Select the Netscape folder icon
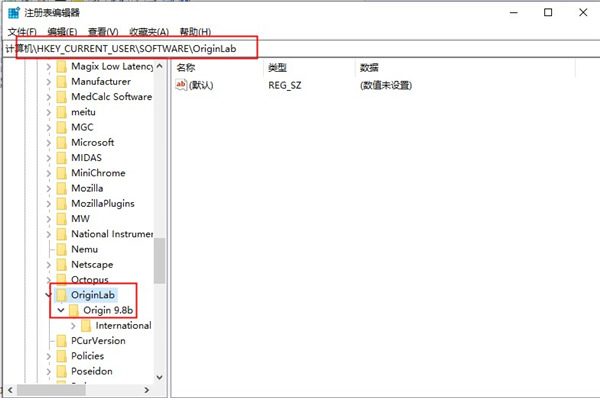The height and width of the screenshot is (398, 600). click(x=62, y=264)
